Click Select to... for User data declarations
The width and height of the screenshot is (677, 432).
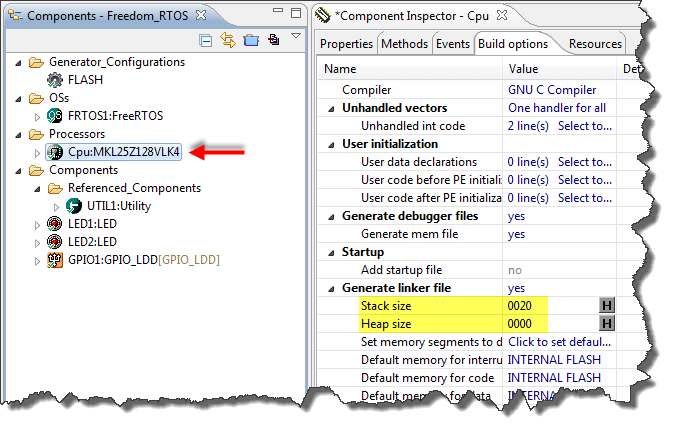(585, 162)
